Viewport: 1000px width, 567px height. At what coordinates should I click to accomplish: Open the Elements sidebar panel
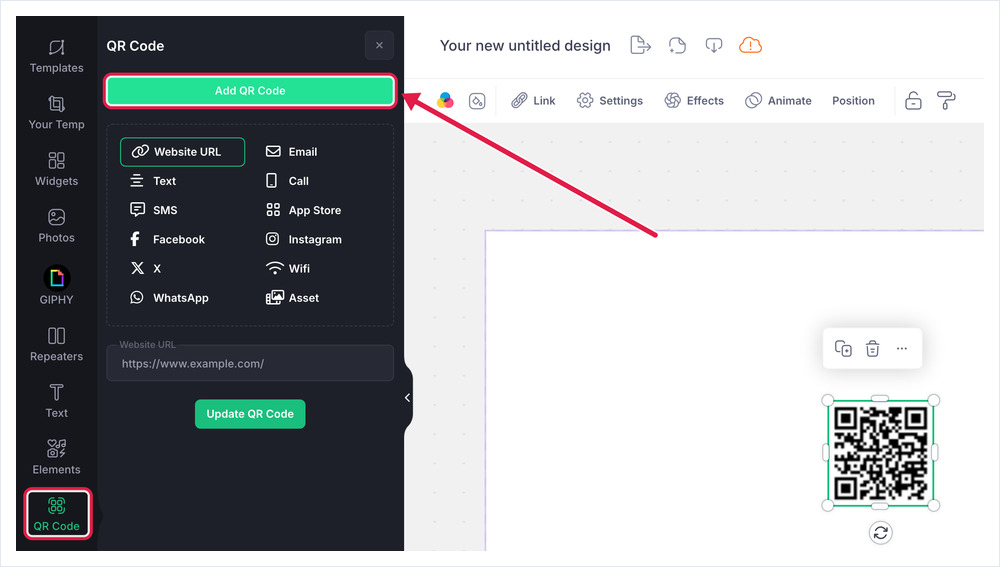[x=56, y=457]
